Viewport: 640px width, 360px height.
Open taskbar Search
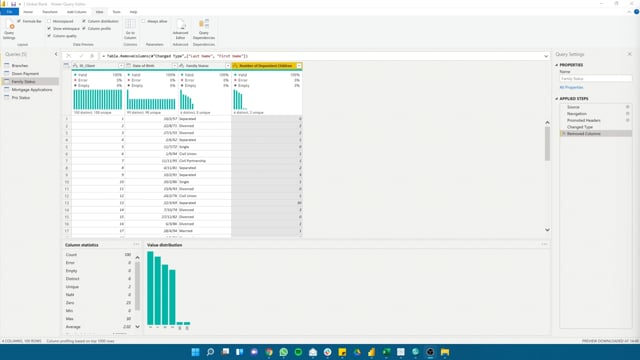click(210, 352)
